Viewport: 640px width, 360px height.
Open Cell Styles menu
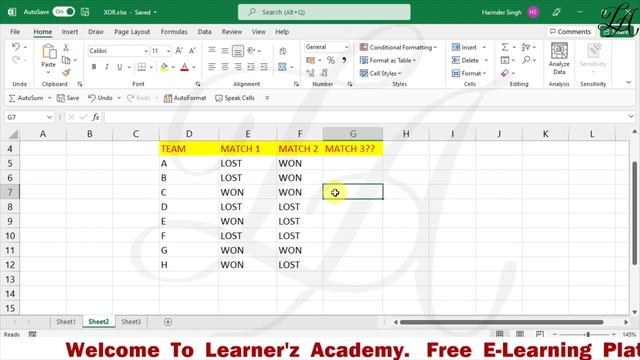point(380,73)
